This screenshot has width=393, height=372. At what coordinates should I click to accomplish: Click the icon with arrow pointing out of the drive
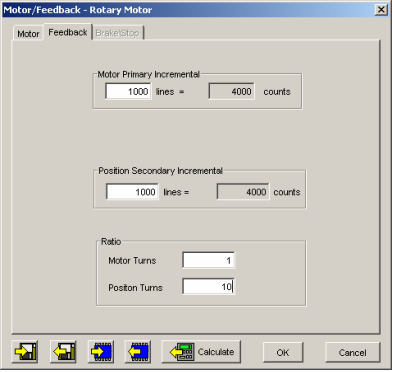63,352
